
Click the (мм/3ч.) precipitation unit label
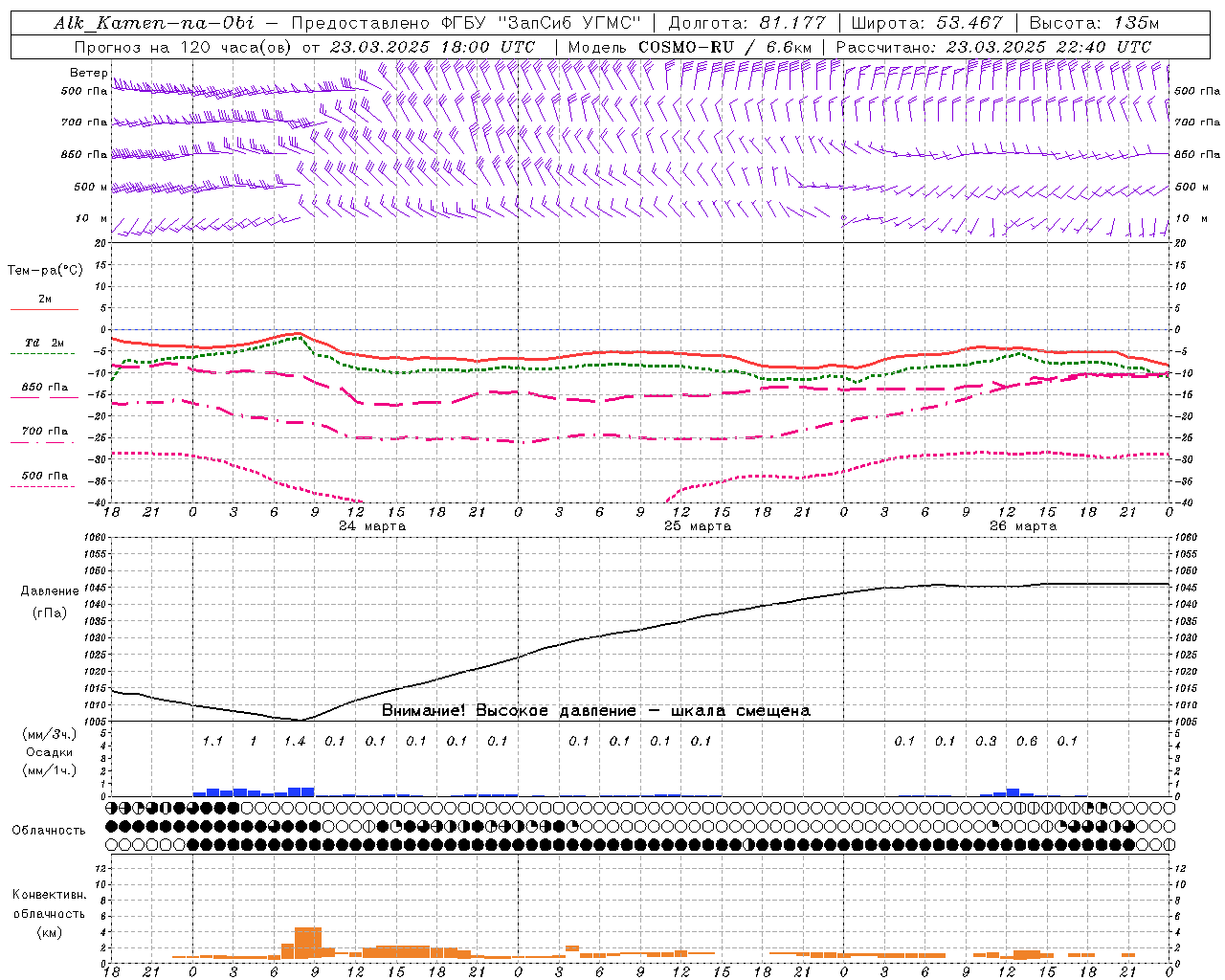click(x=50, y=734)
